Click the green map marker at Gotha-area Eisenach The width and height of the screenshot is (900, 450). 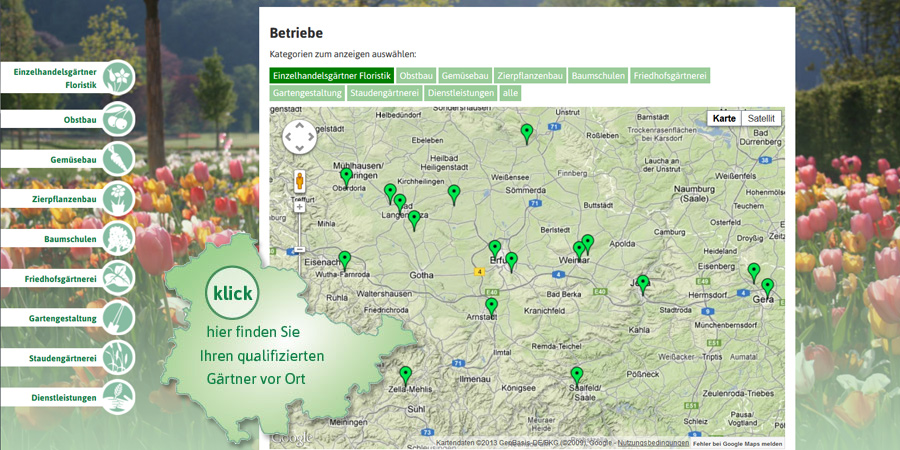[x=344, y=260]
